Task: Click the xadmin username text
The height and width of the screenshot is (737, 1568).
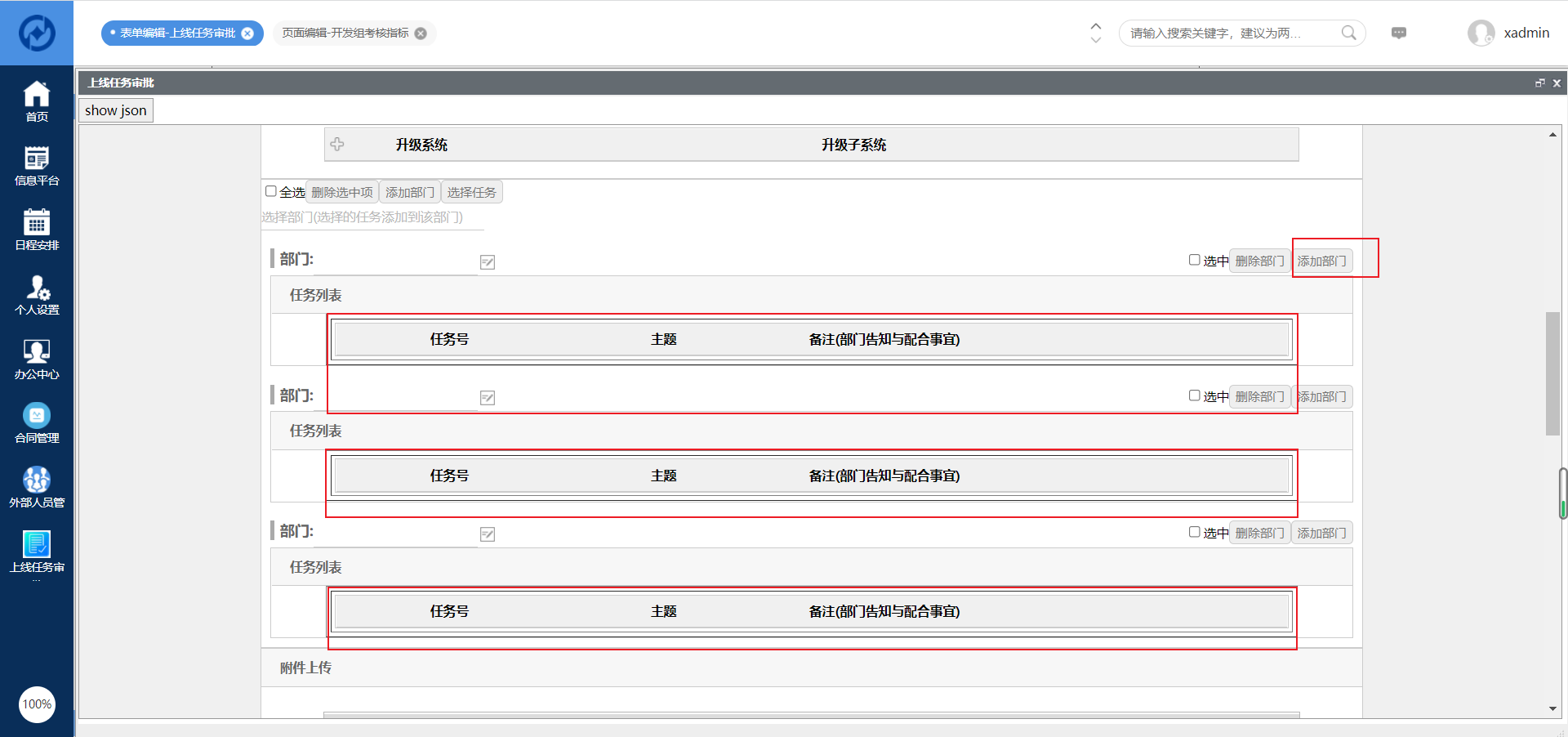Action: pos(1526,33)
